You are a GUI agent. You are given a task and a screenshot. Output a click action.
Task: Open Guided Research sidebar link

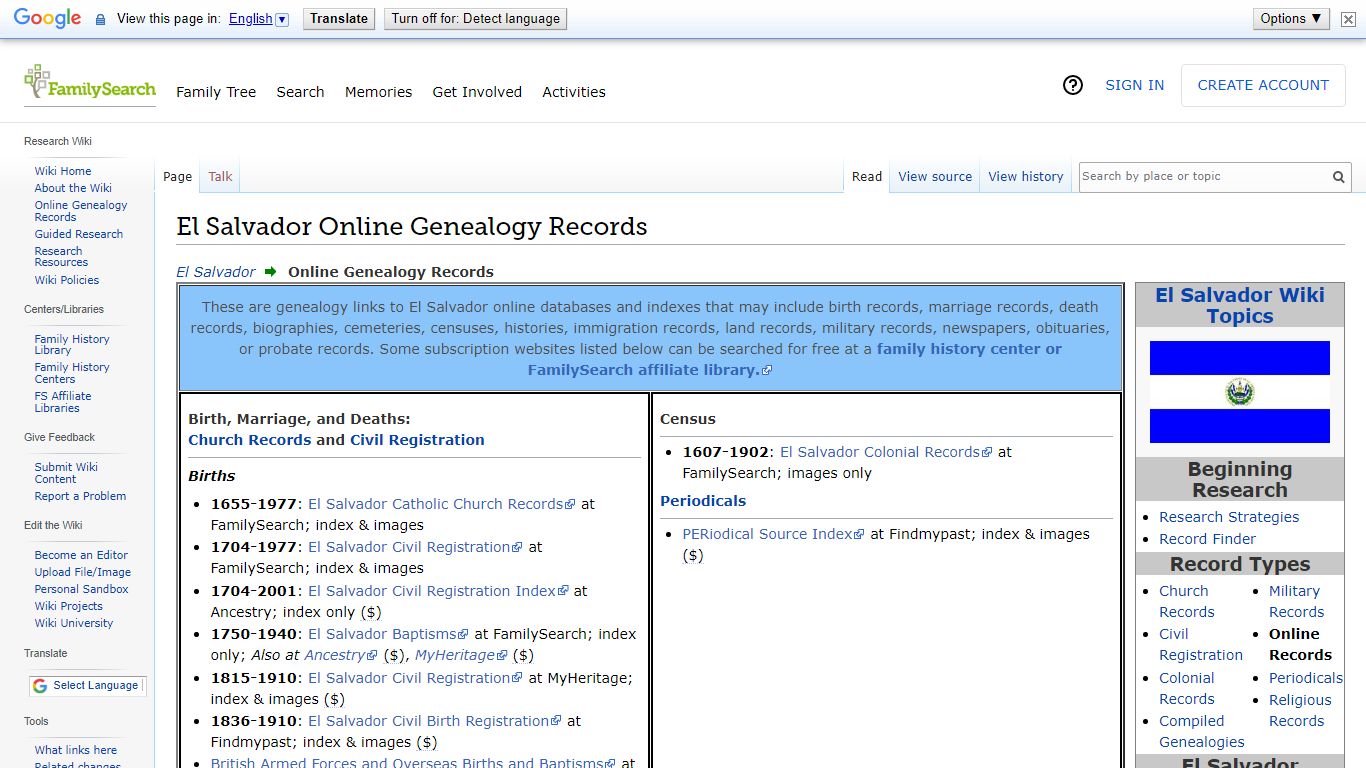79,234
